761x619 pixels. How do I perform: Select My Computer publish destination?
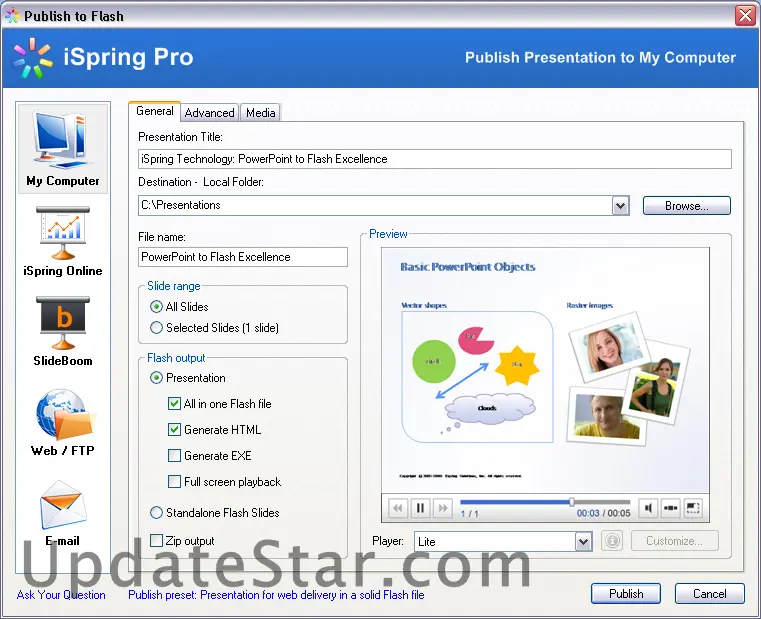point(63,149)
